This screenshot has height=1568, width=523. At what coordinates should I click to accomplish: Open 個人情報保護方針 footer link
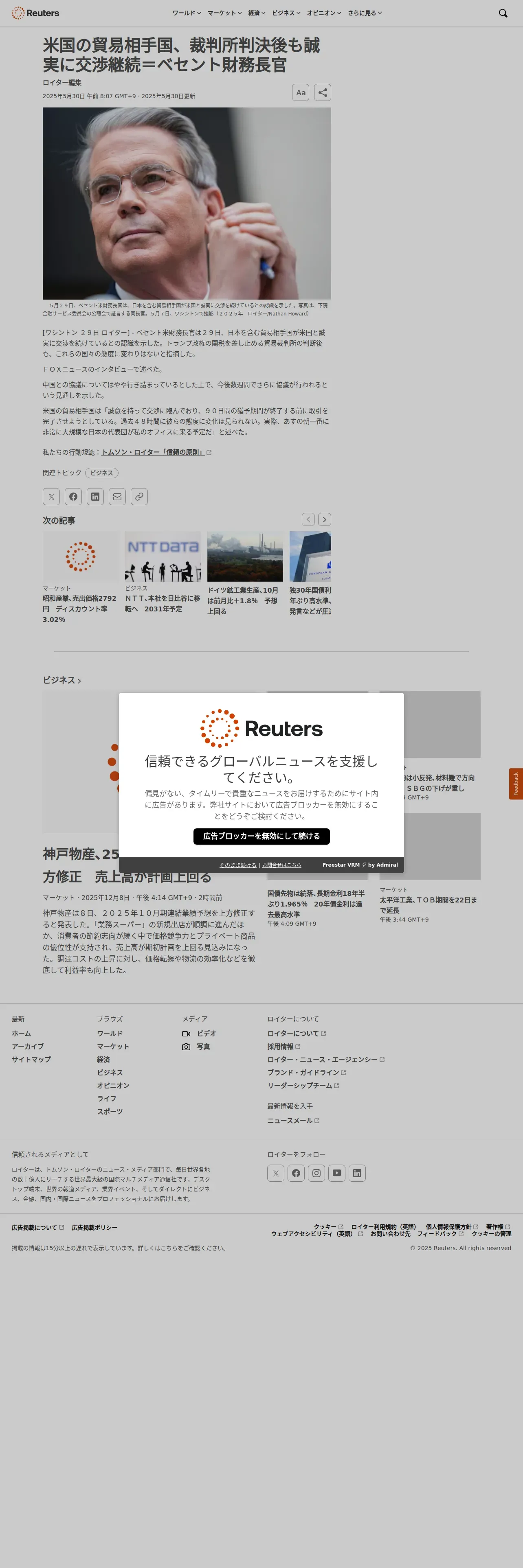point(452,1226)
